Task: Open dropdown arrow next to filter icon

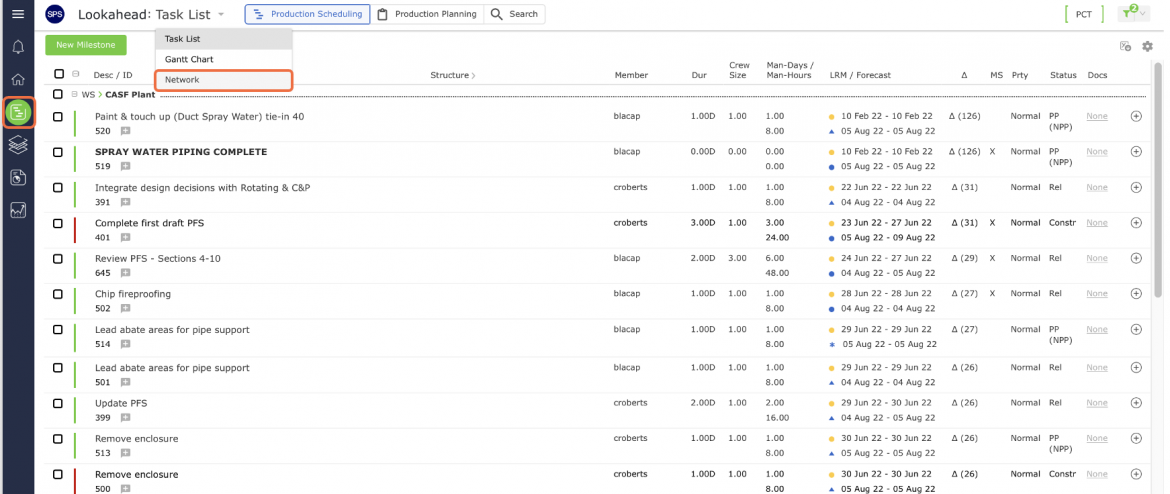Action: click(1143, 14)
